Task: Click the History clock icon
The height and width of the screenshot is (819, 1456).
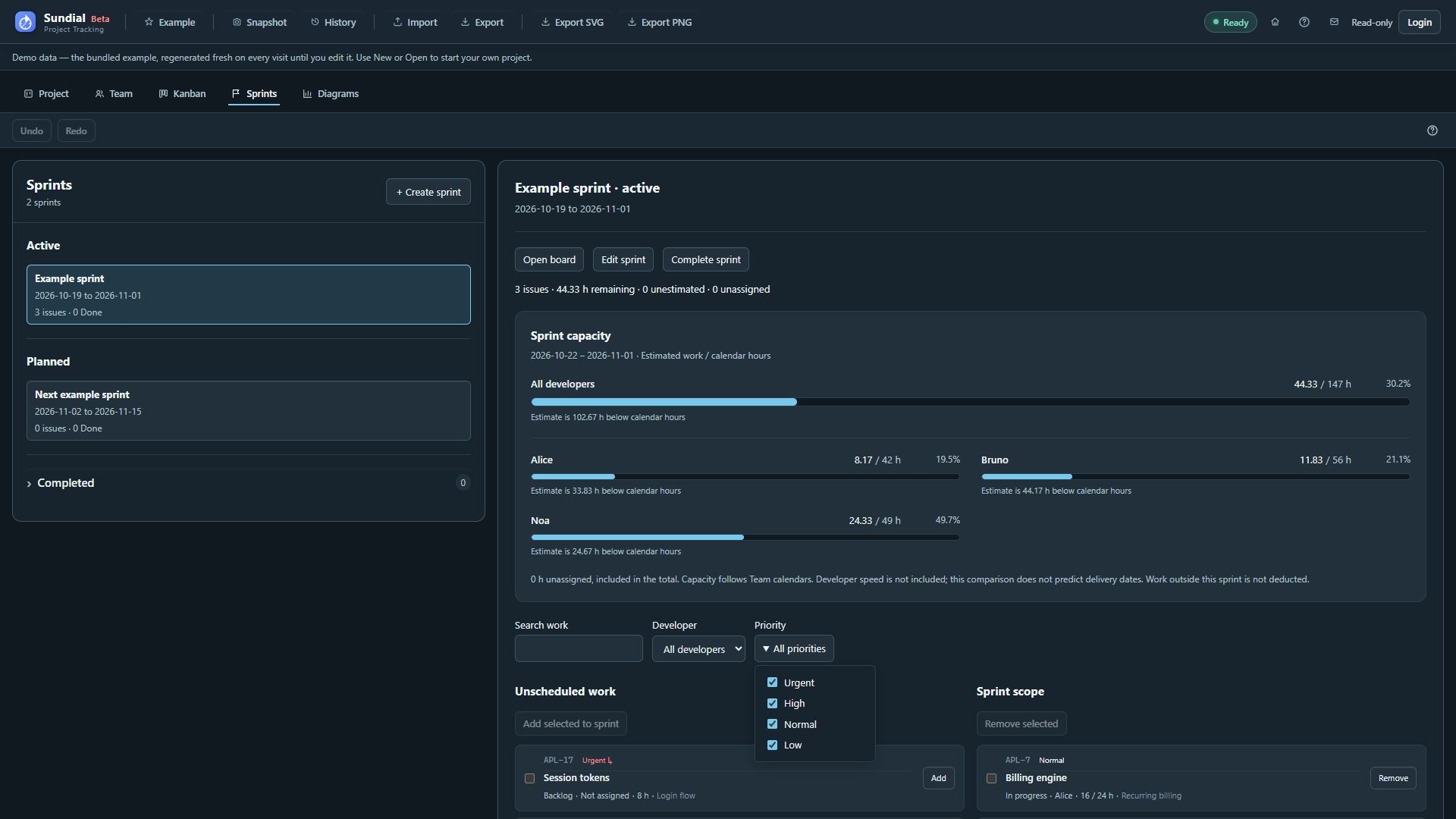Action: (315, 22)
